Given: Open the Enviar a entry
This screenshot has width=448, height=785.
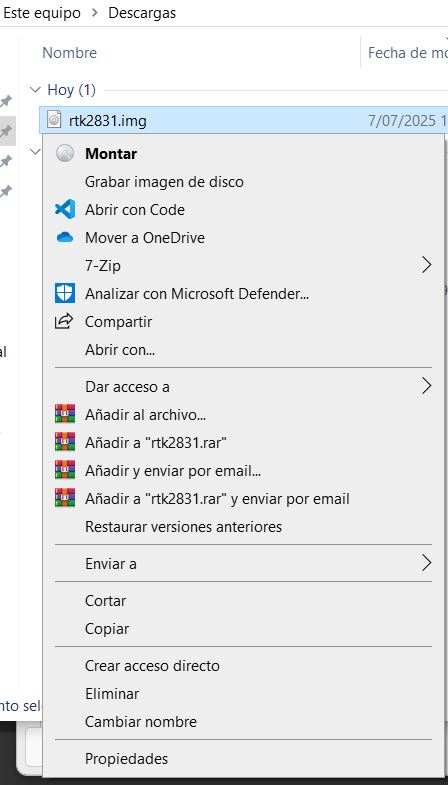Looking at the screenshot, I should coord(243,564).
